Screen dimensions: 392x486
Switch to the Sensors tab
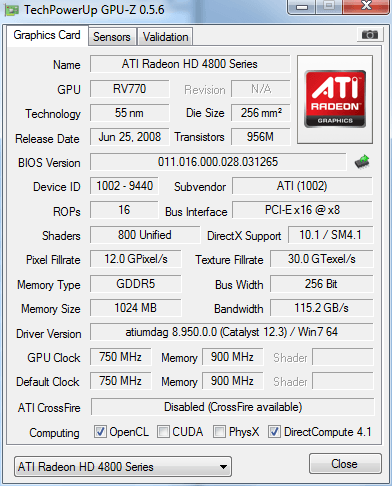pyautogui.click(x=112, y=37)
